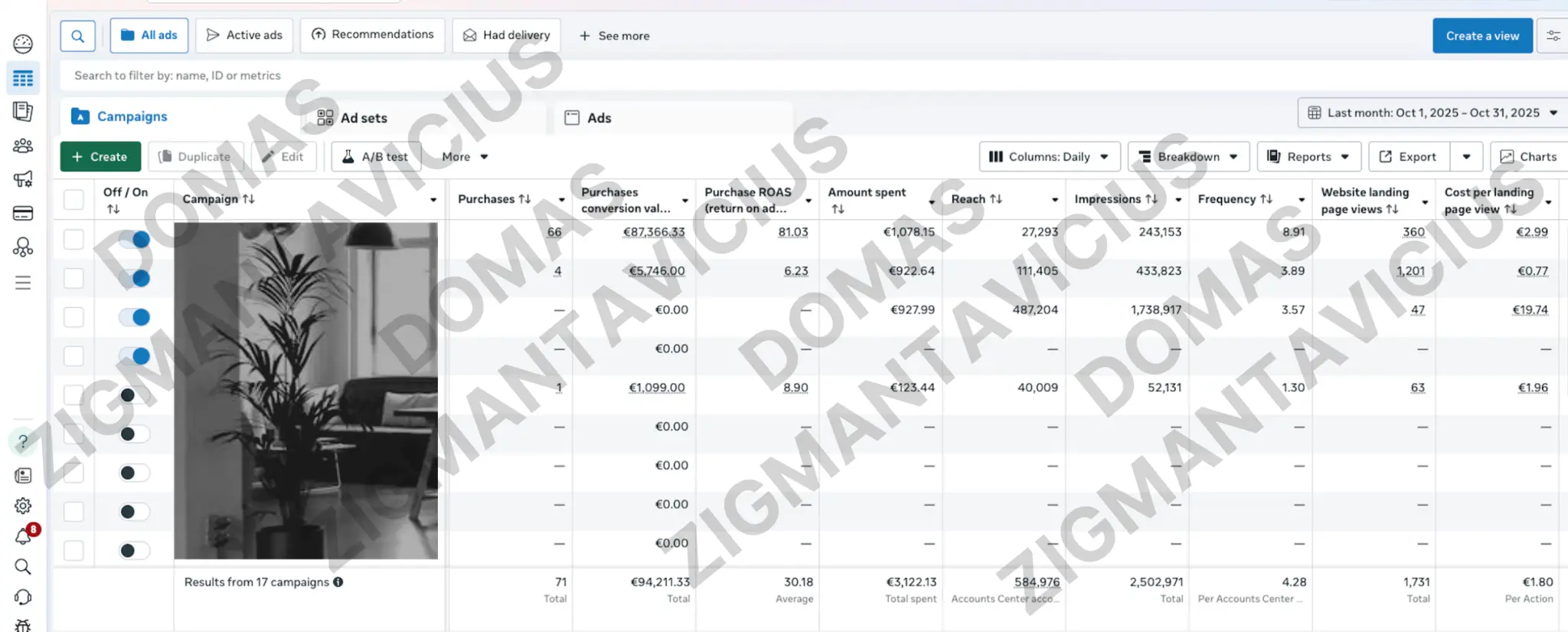The image size is (1568, 632).
Task: Open Purchase ROAS column options arrow
Action: coord(808,201)
